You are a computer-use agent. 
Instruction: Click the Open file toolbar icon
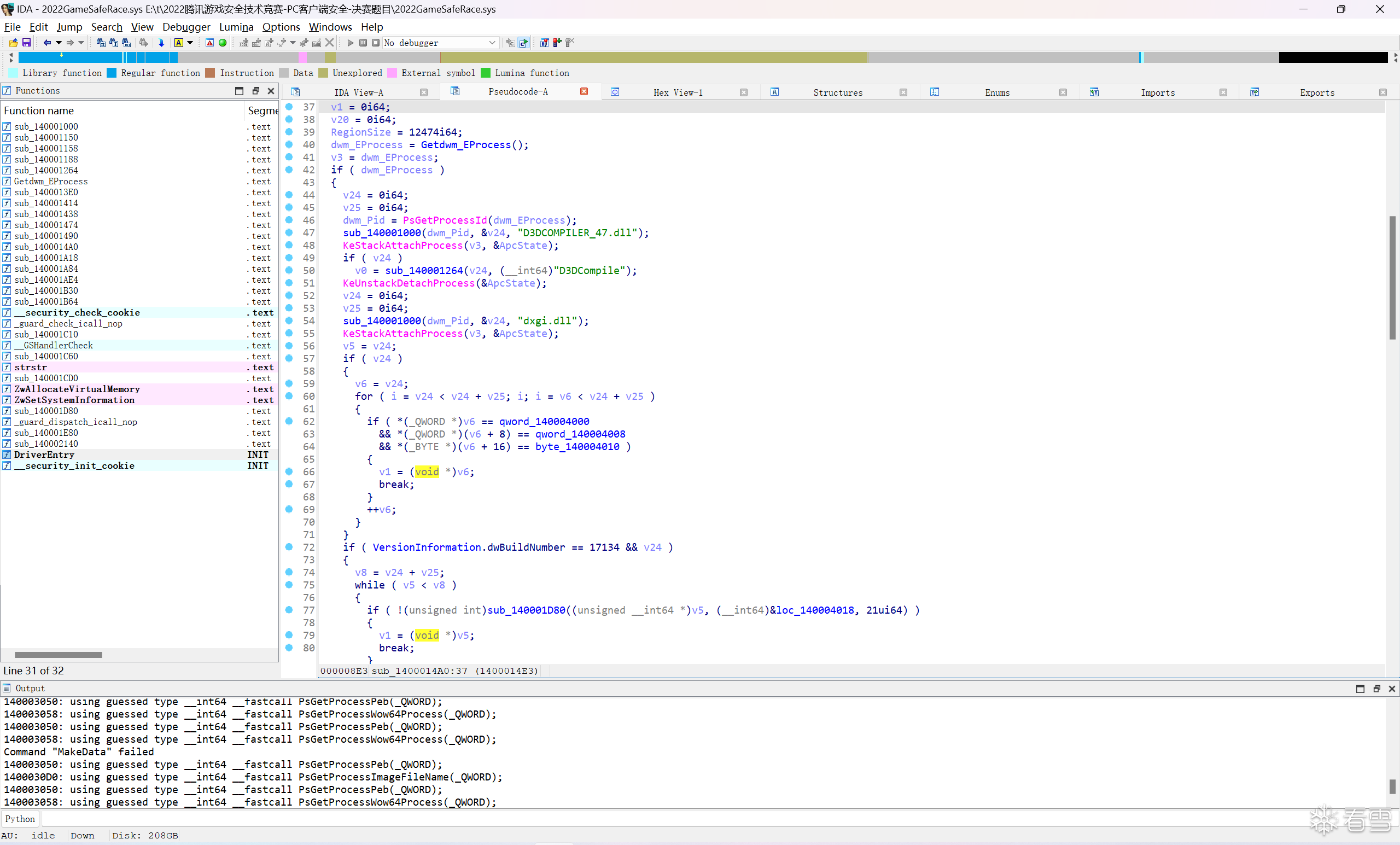point(13,43)
